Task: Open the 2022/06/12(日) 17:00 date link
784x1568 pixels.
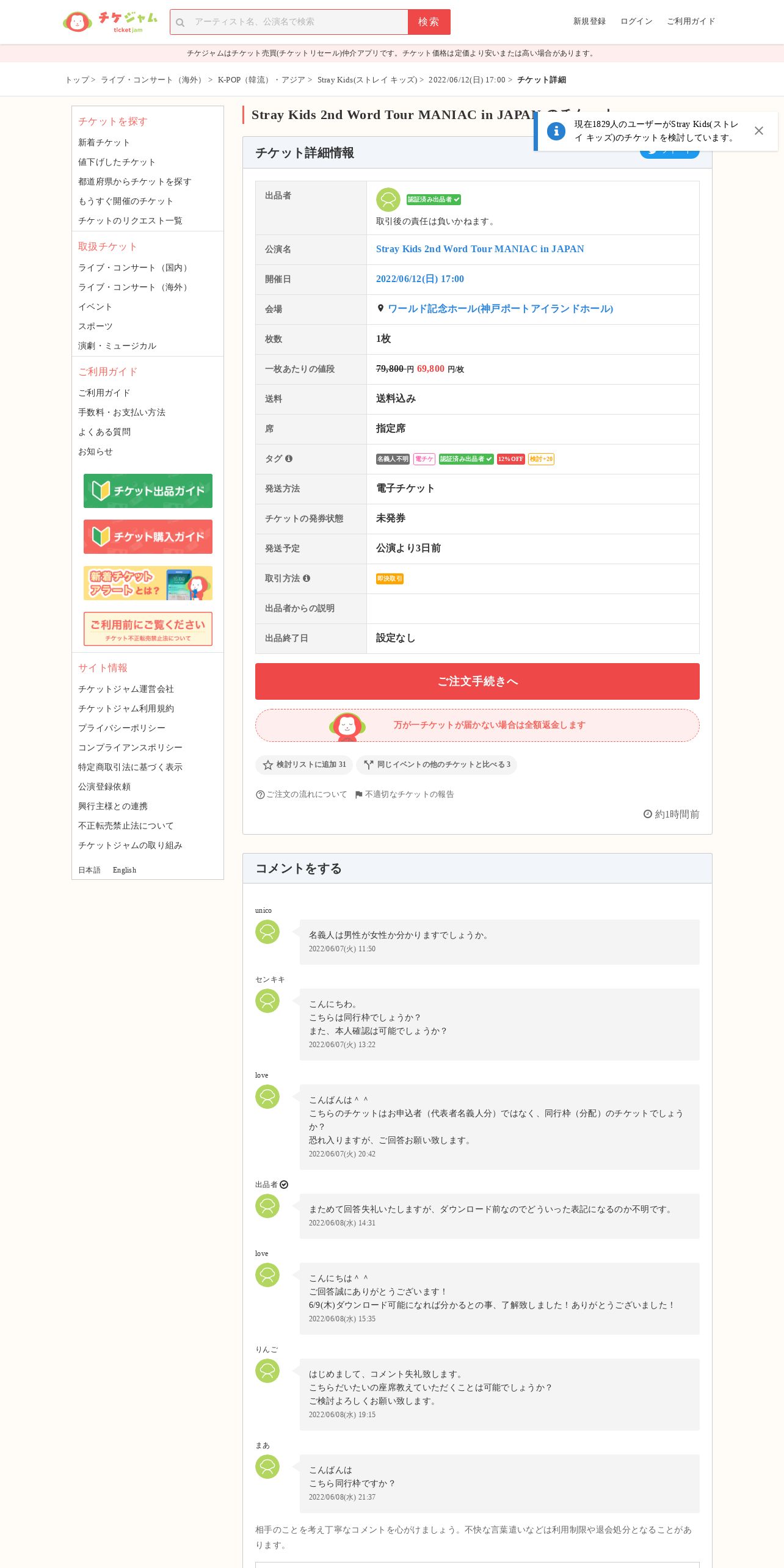Action: tap(420, 279)
